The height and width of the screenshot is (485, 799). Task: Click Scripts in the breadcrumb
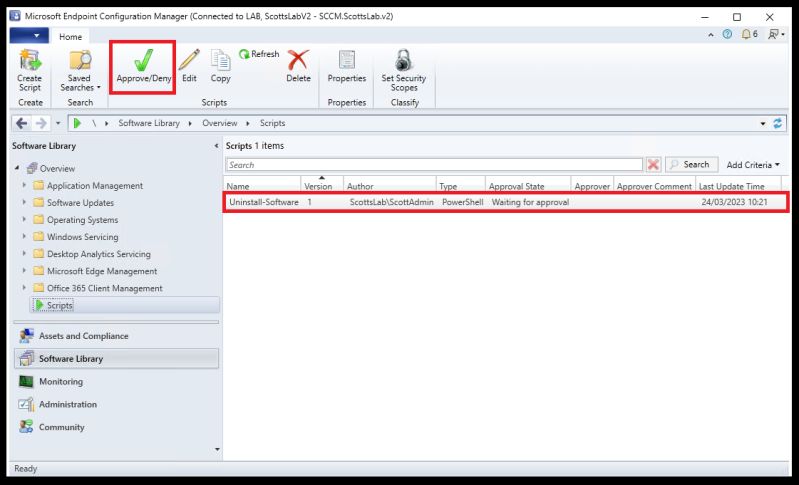[273, 123]
